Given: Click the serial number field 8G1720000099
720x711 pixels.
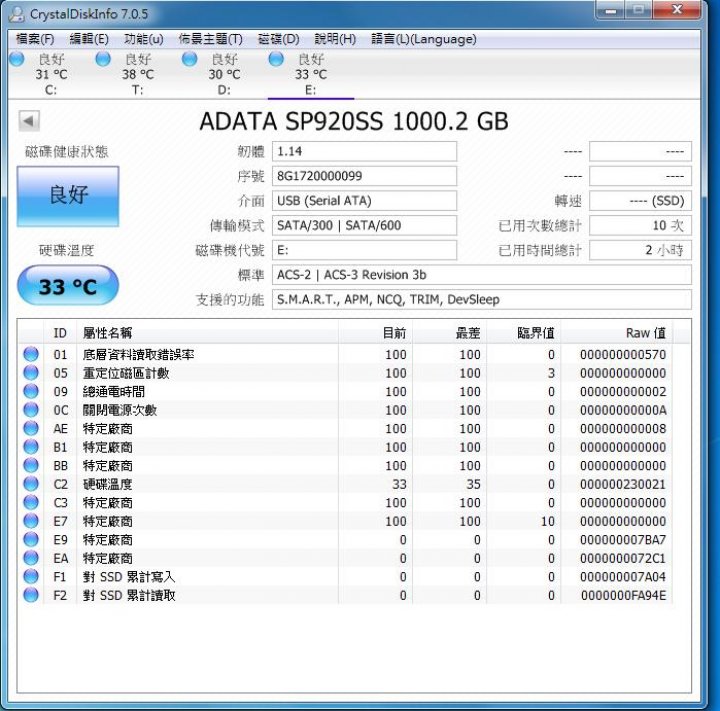Looking at the screenshot, I should point(365,176).
